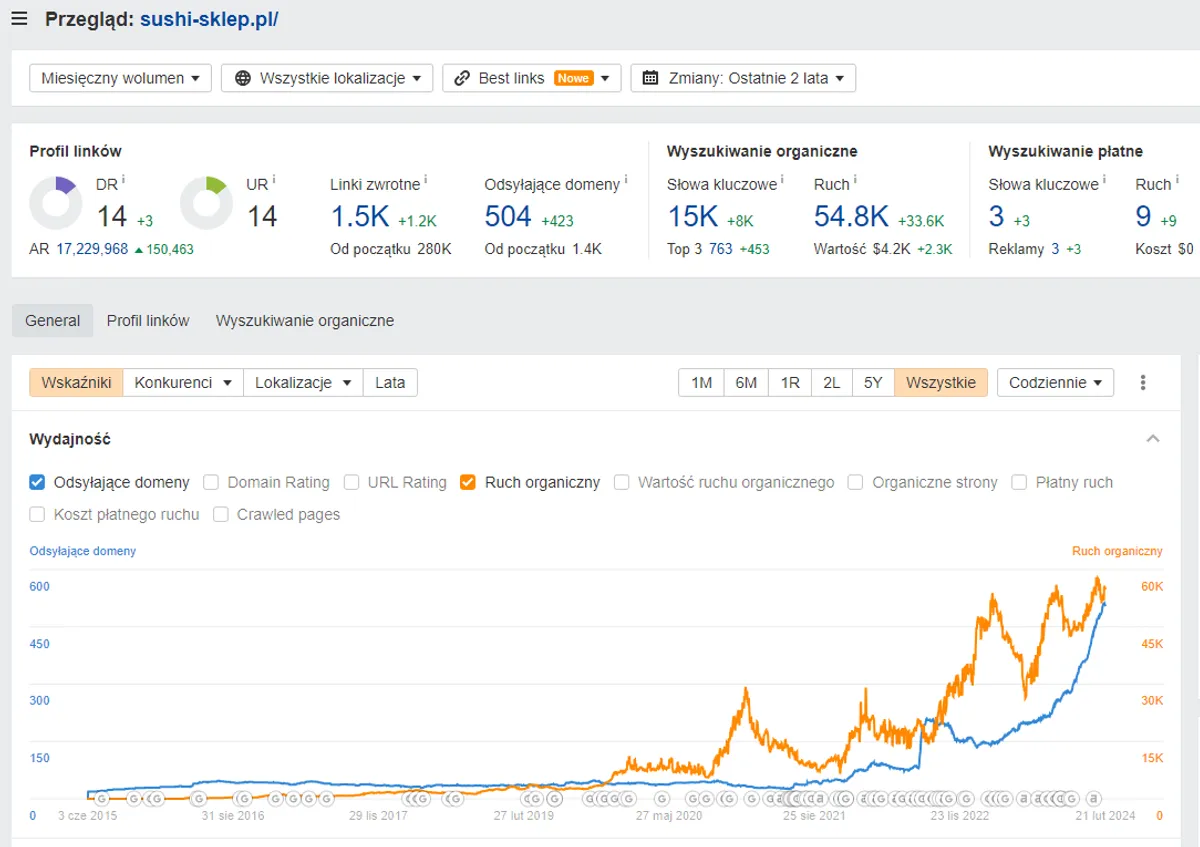
Task: Click the globe icon in locations filter
Action: point(243,78)
